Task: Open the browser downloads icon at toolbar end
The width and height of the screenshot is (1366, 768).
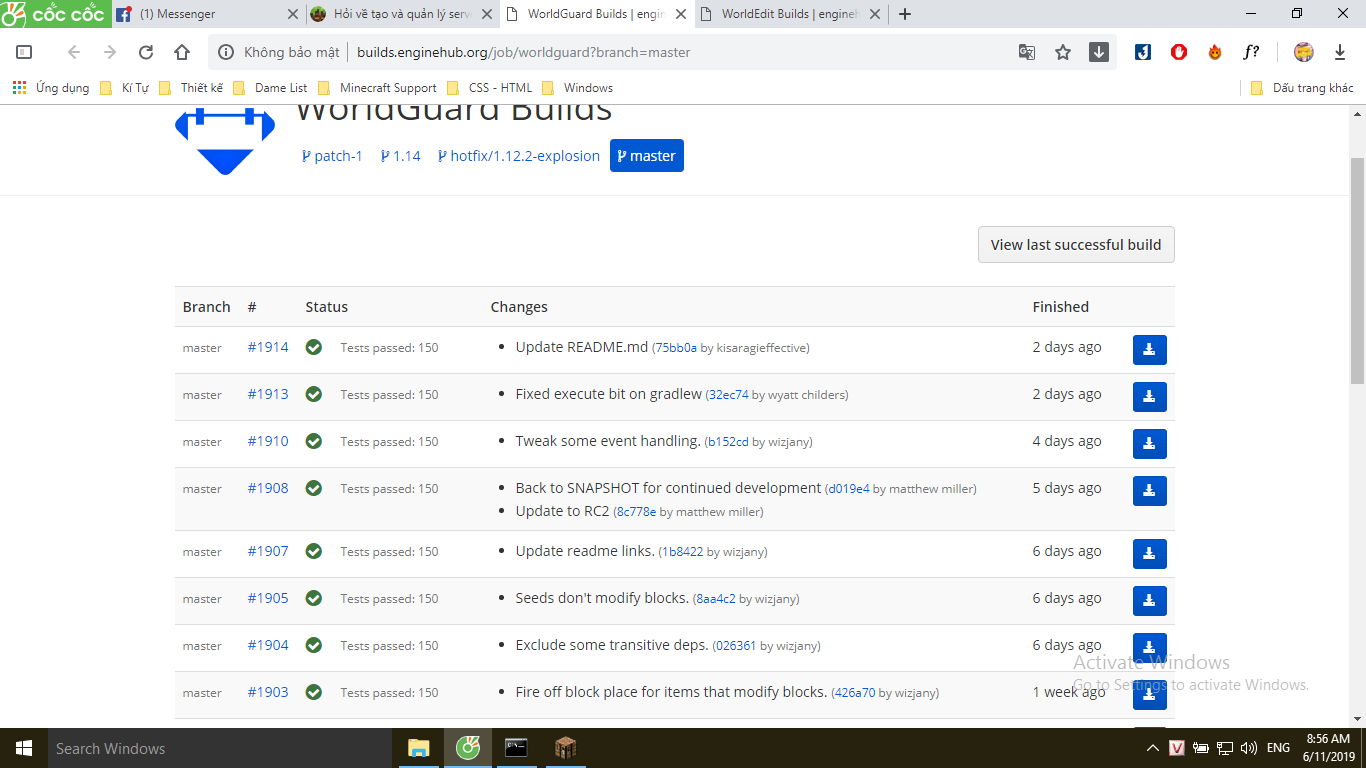Action: pyautogui.click(x=1340, y=52)
